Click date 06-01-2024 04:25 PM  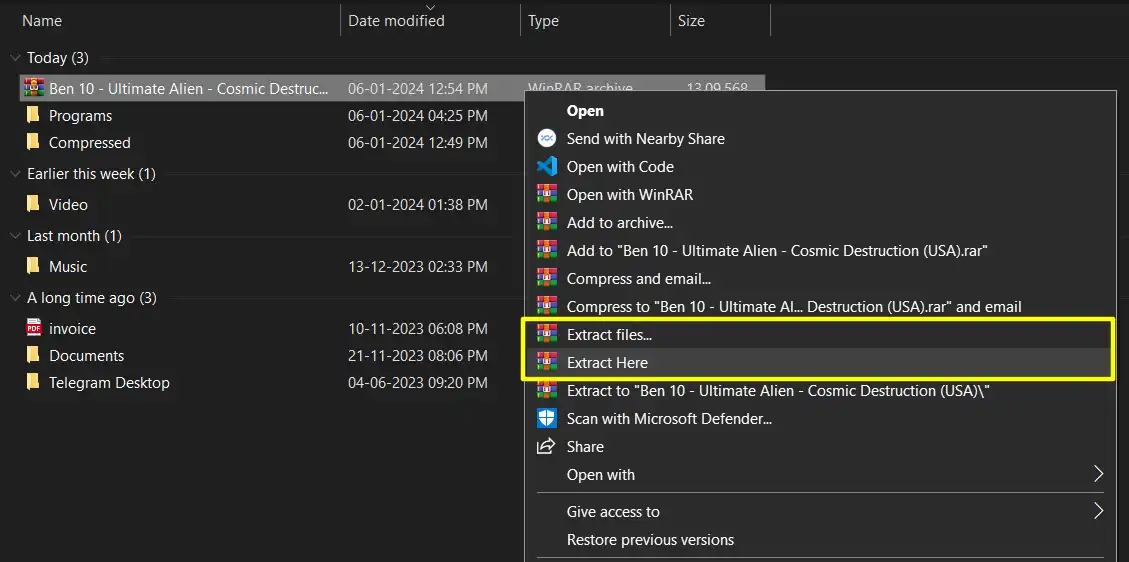pos(418,116)
